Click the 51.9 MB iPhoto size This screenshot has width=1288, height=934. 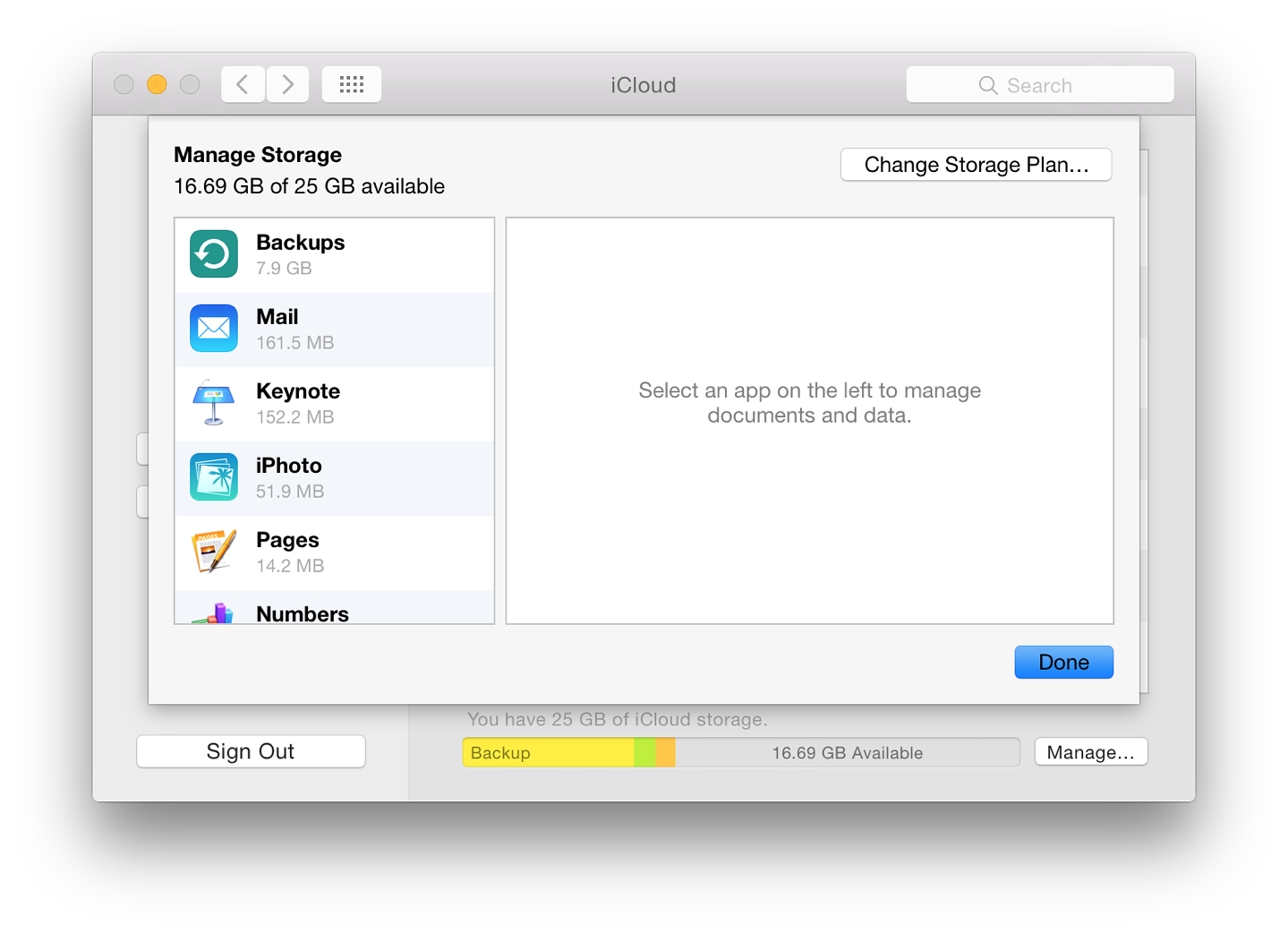tap(290, 491)
